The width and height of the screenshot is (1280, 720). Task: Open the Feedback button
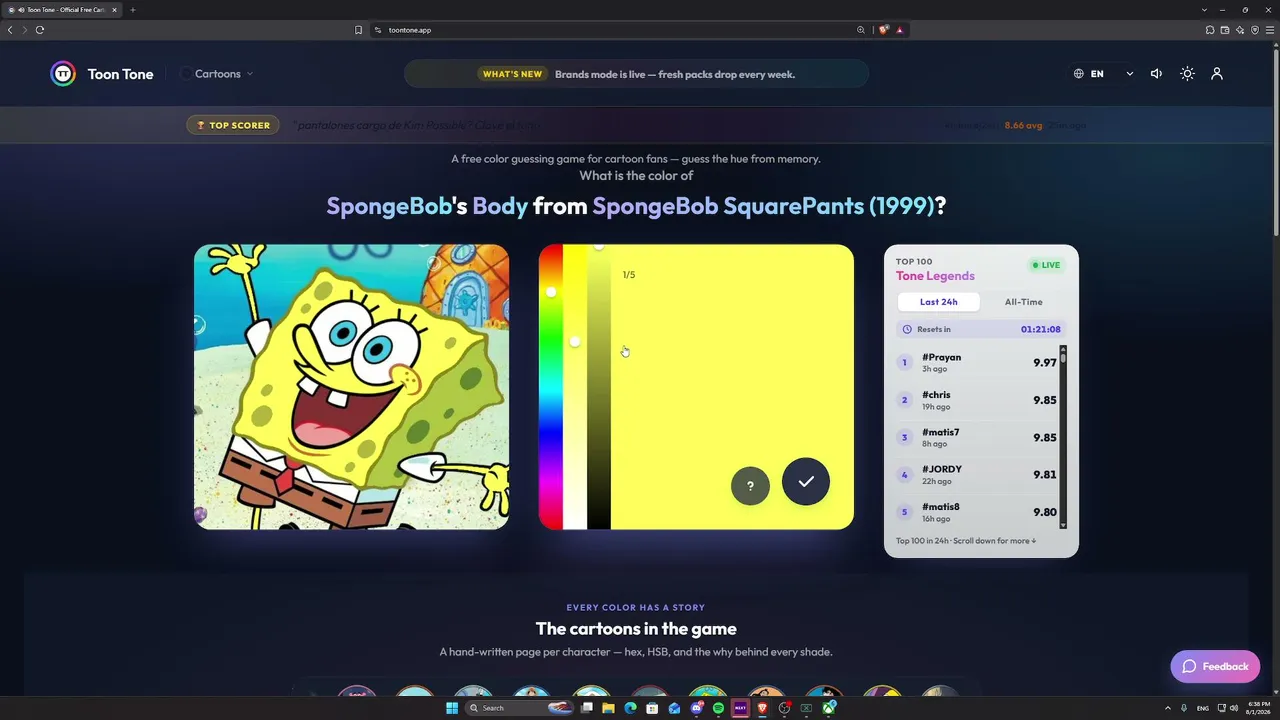(1215, 667)
